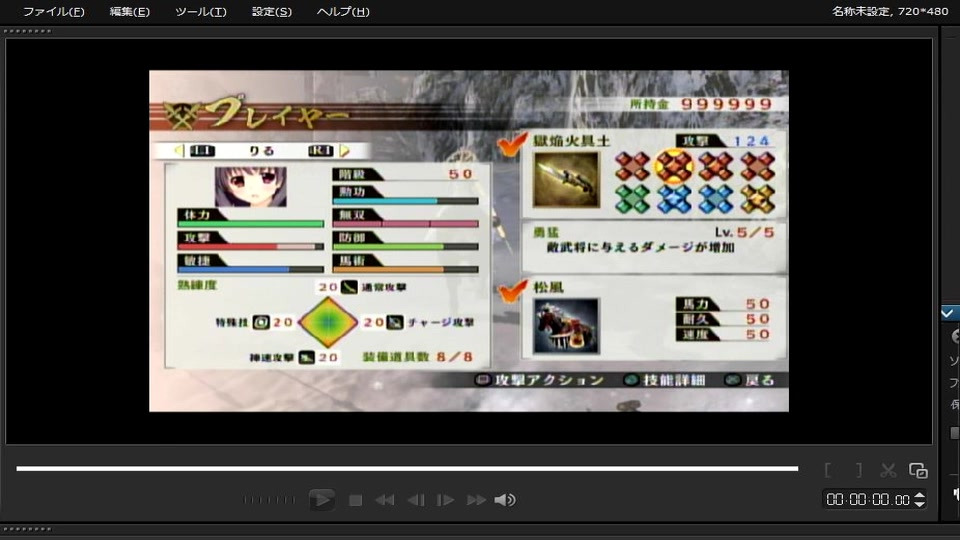The height and width of the screenshot is (540, 960).
Task: Open the 設定(S) menu
Action: 272,12
